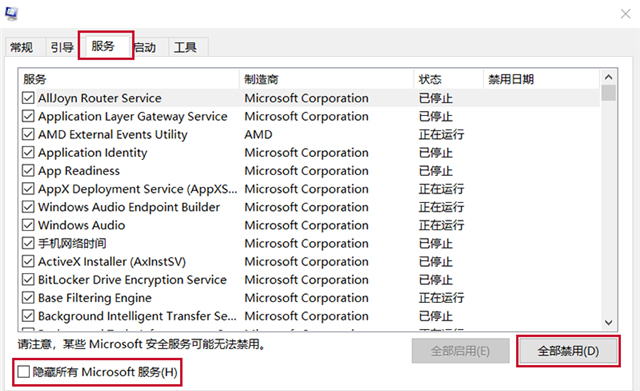640x391 pixels.
Task: Uncheck Base Filtering Engine checkbox
Action: [28, 298]
